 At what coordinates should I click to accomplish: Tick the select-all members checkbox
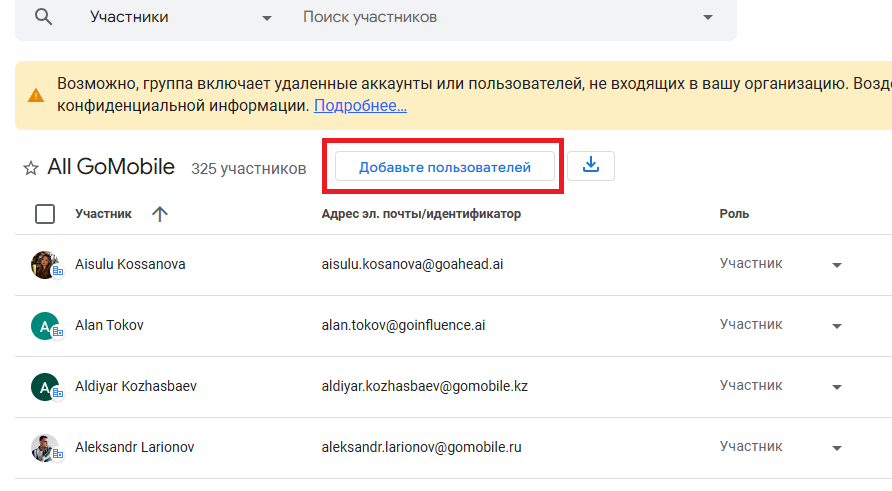click(x=45, y=213)
